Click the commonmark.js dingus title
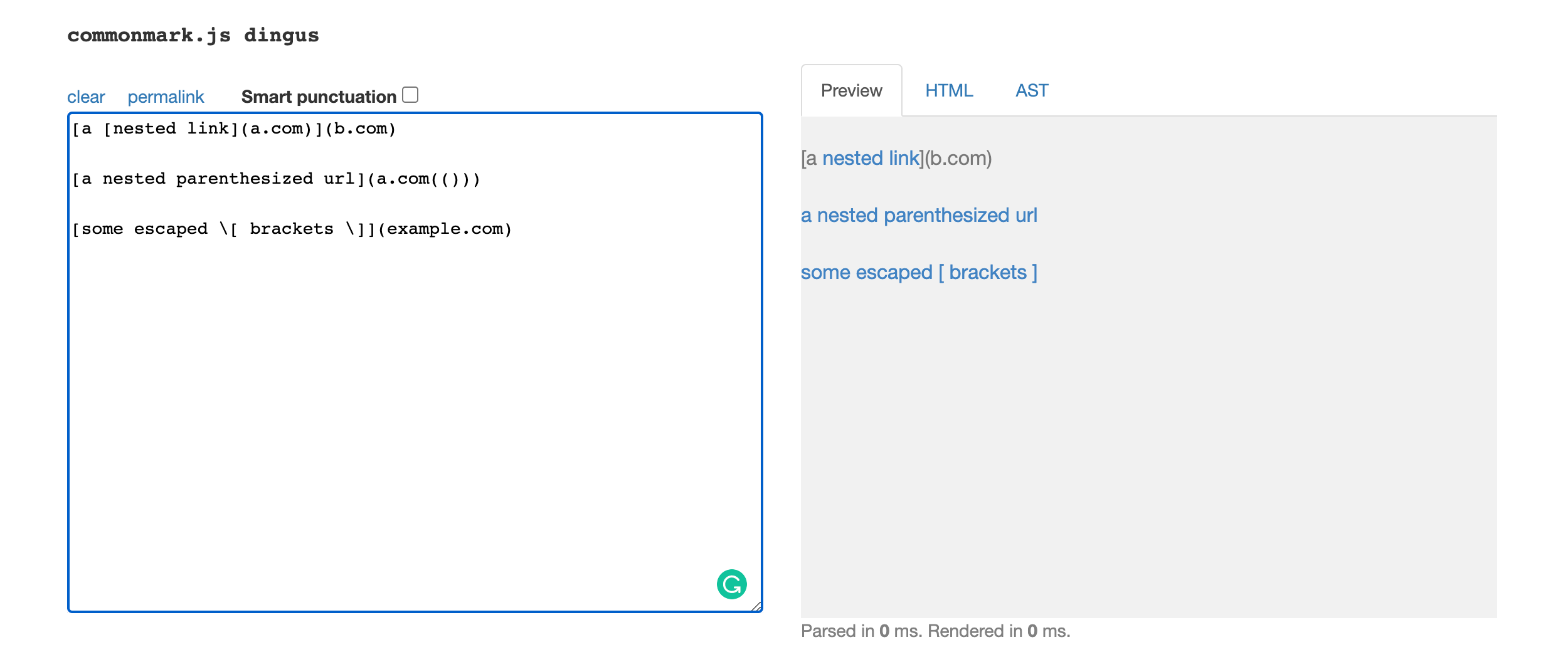Viewport: 1568px width, 657px height. [x=193, y=35]
